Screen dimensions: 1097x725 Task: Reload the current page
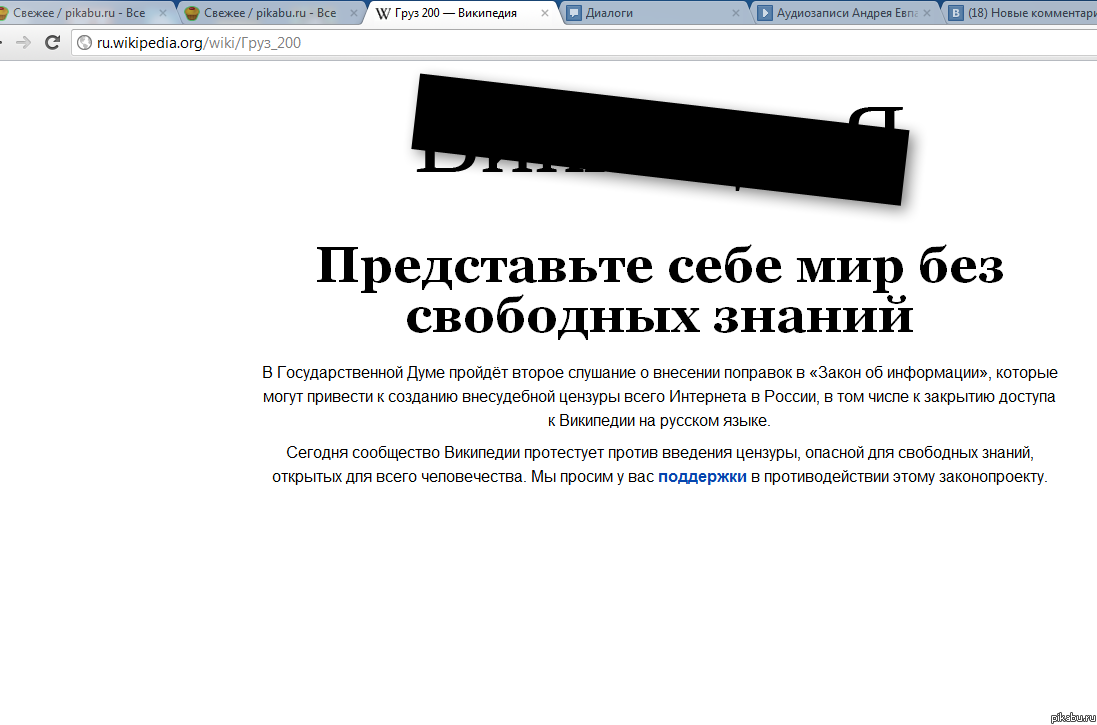(53, 42)
